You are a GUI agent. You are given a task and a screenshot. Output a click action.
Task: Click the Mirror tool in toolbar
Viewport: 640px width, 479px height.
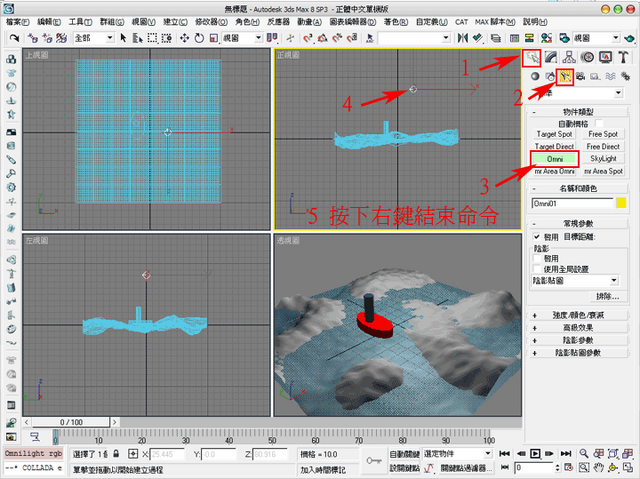tap(462, 38)
